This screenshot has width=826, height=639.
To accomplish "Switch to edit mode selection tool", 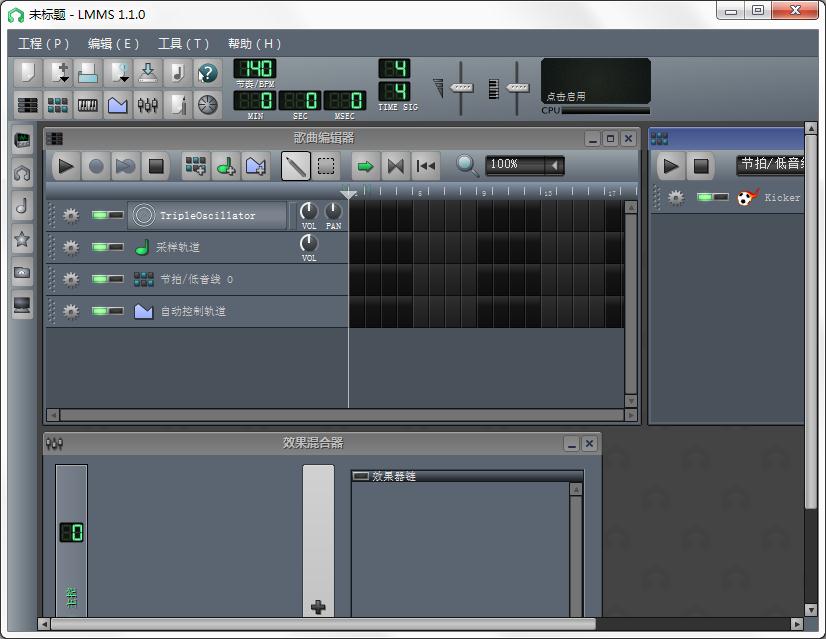I will (x=325, y=164).
